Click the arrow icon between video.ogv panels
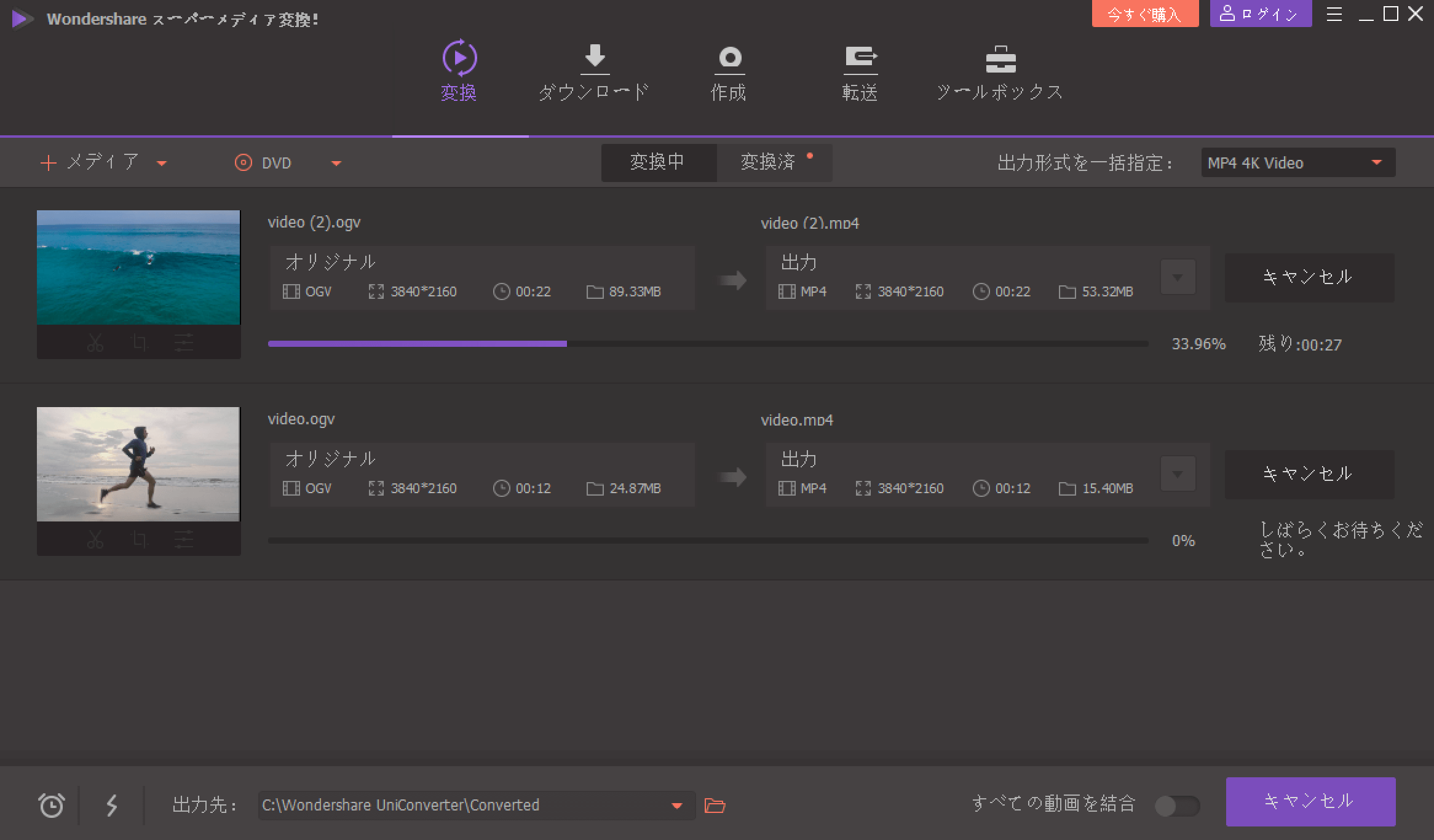The width and height of the screenshot is (1434, 840). pos(732,477)
